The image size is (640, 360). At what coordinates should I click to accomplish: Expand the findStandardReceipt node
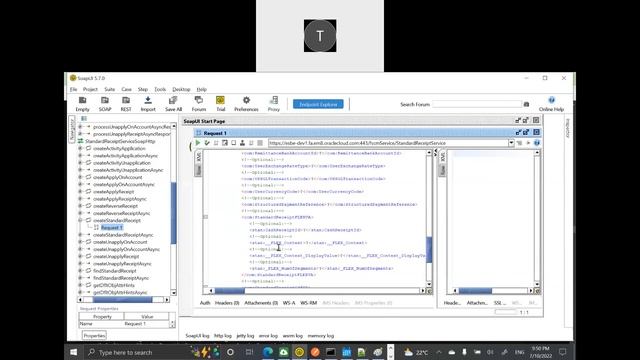coord(80,271)
